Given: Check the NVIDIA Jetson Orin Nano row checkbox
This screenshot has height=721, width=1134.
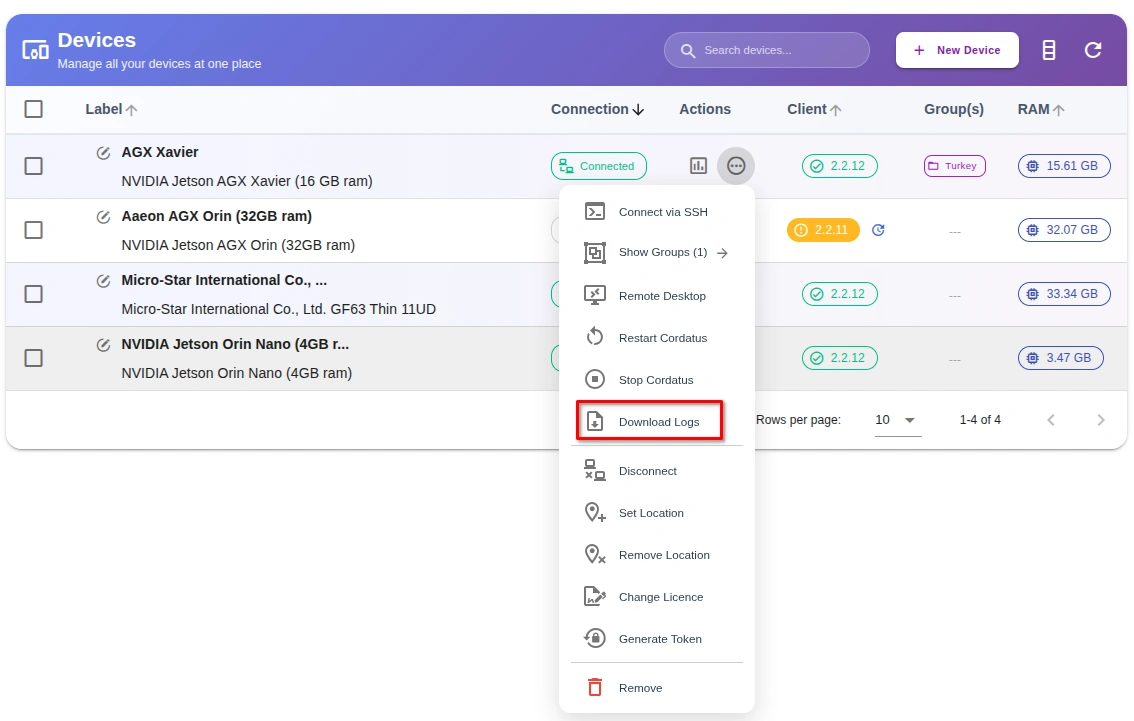Looking at the screenshot, I should click(33, 358).
